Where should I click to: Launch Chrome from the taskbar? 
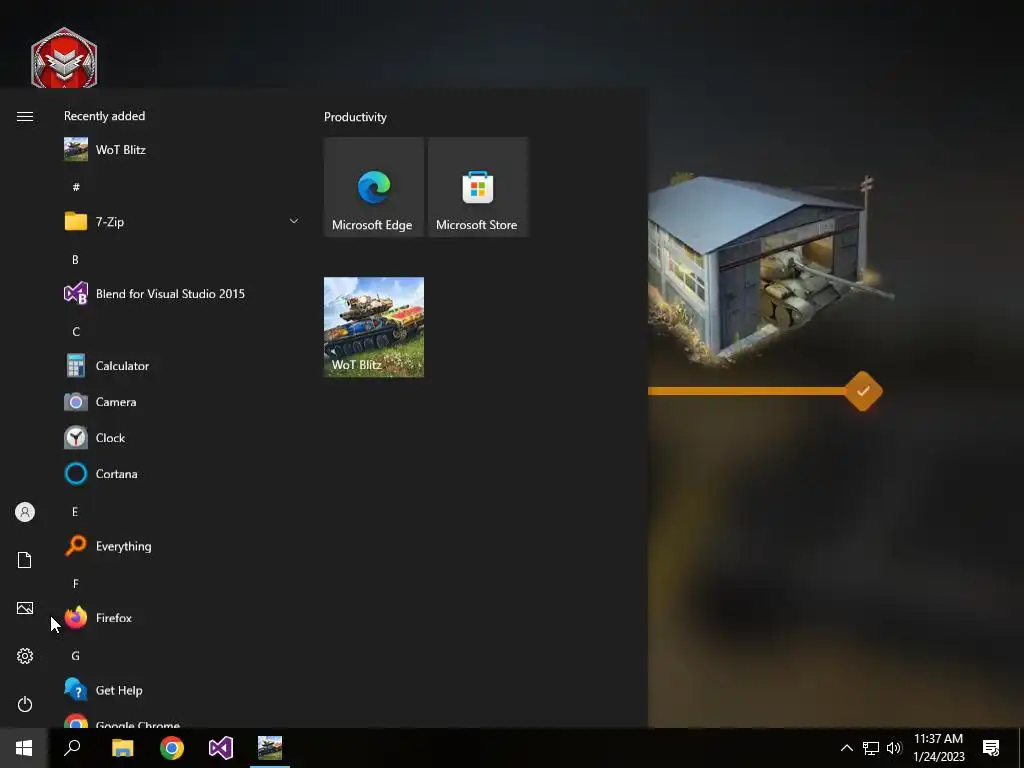(172, 748)
